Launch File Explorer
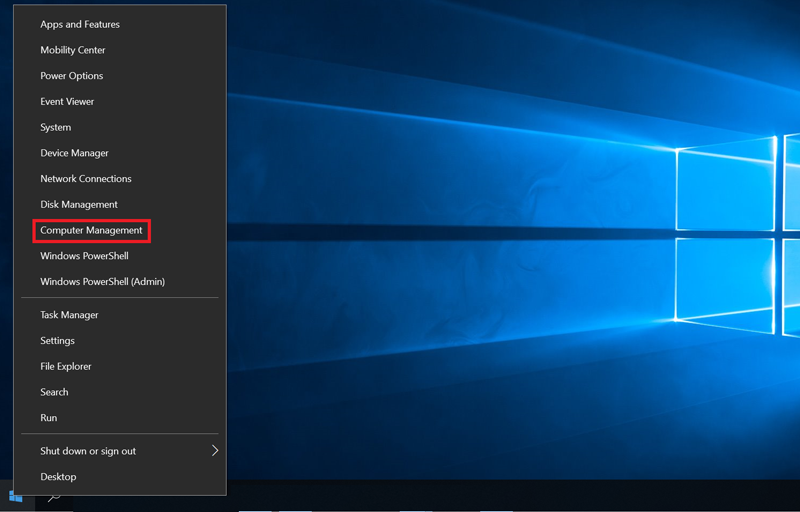The image size is (800, 512). pos(120,366)
